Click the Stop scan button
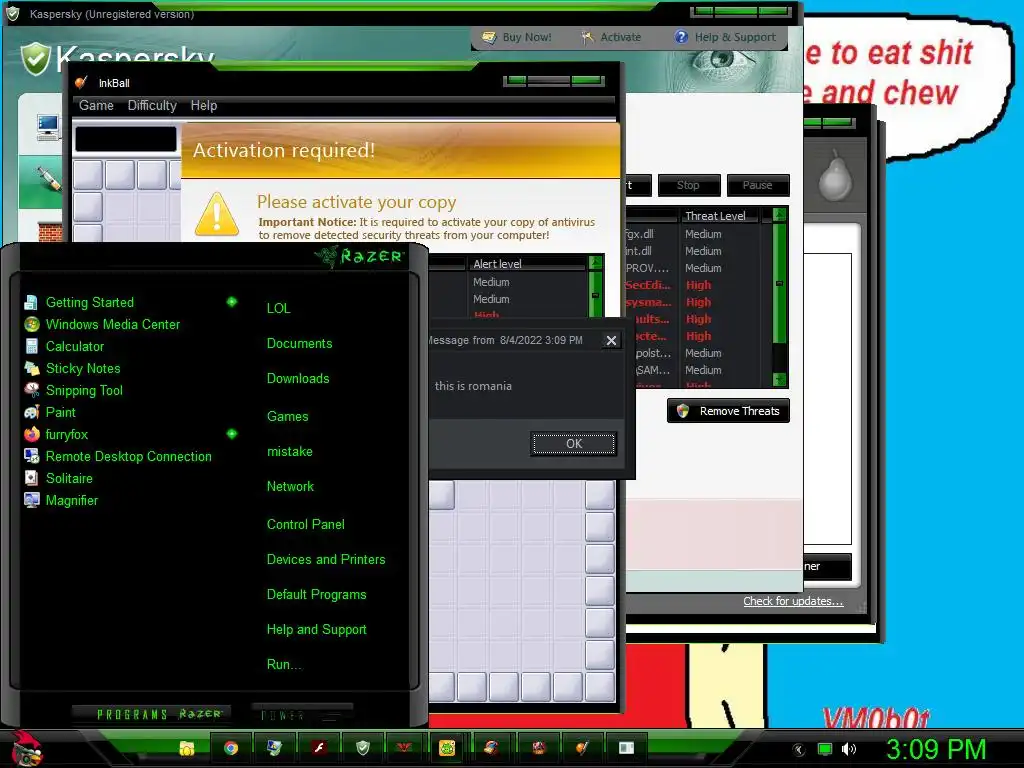The width and height of the screenshot is (1024, 768). point(689,185)
